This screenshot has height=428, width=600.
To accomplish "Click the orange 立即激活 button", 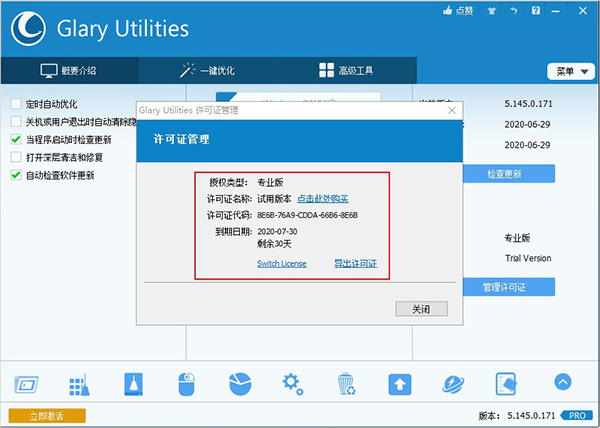I will (x=47, y=416).
